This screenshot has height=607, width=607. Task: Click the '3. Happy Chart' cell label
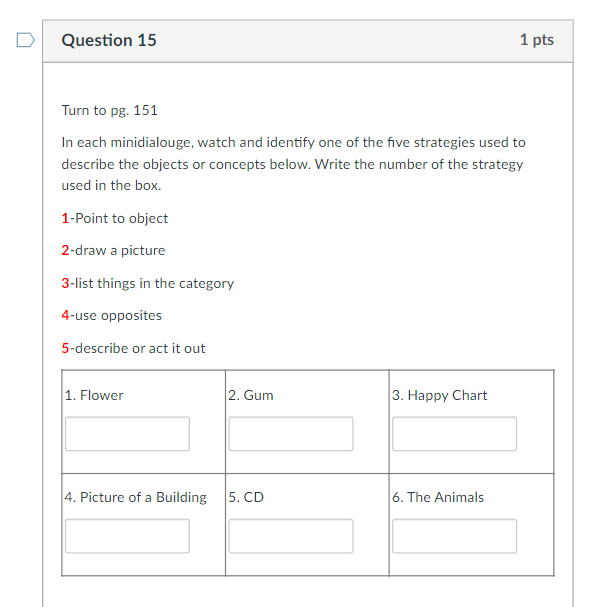click(x=439, y=395)
